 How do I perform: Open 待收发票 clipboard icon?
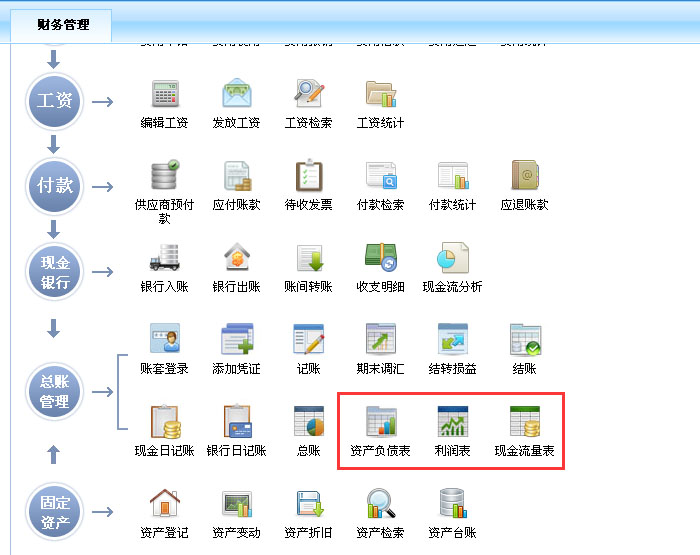click(x=308, y=176)
